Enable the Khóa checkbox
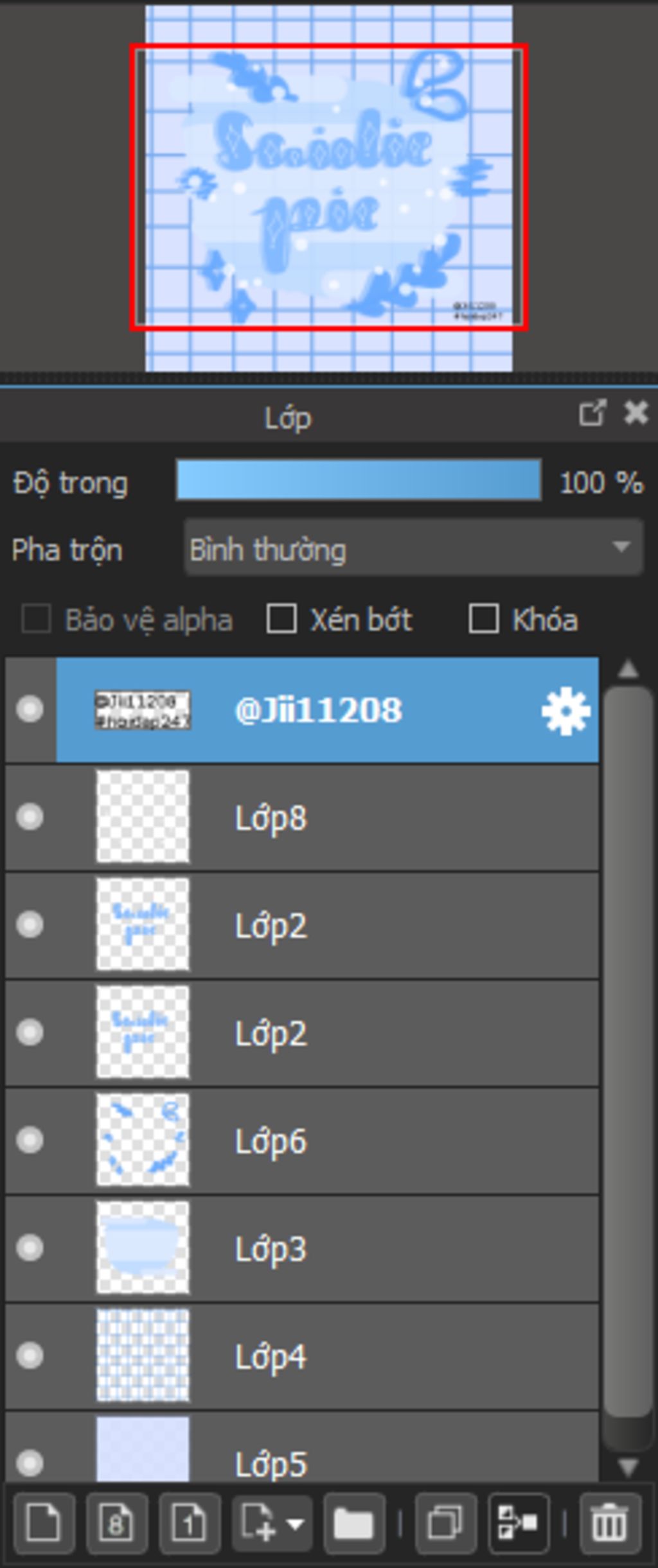Image resolution: width=658 pixels, height=1568 pixels. click(x=483, y=619)
